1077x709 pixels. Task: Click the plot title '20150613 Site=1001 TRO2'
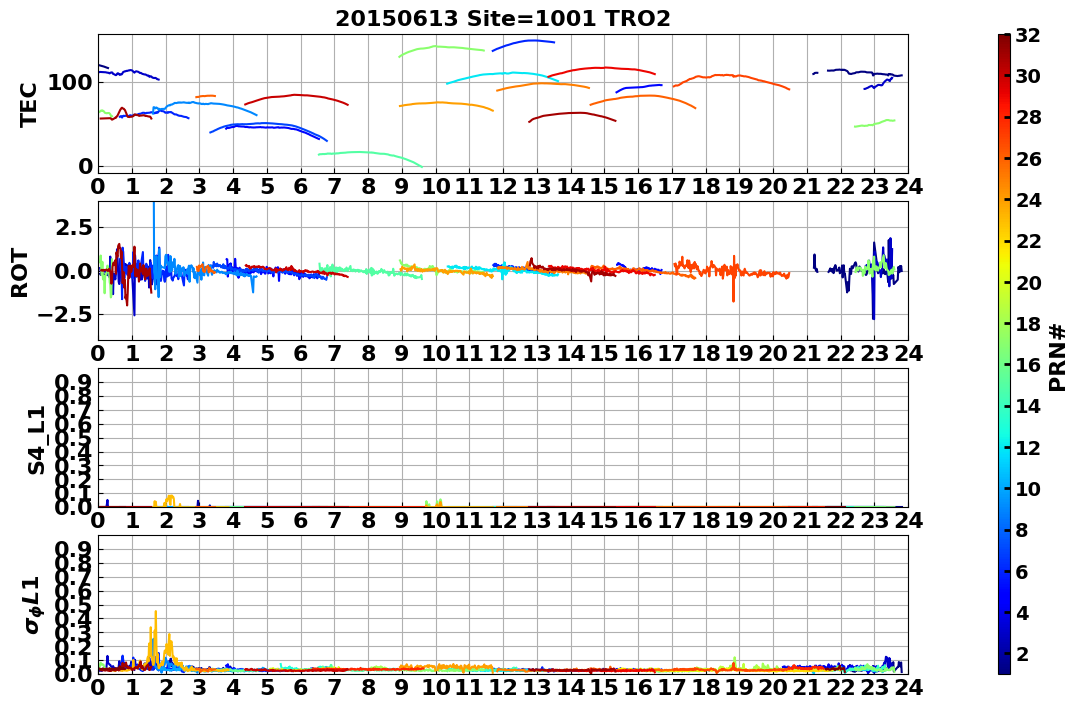[502, 18]
